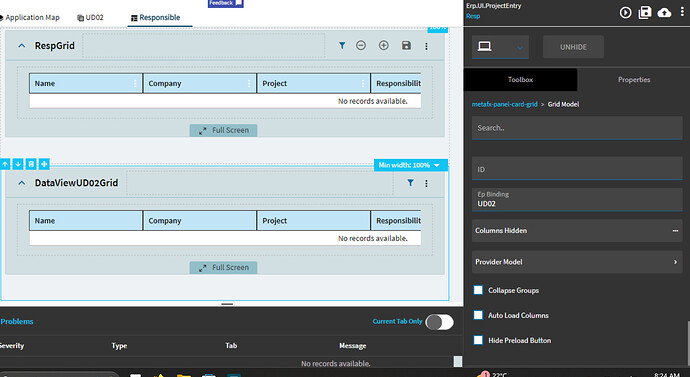Open the Toolbox tab
Screen dimensions: 690x377
[x=521, y=80]
